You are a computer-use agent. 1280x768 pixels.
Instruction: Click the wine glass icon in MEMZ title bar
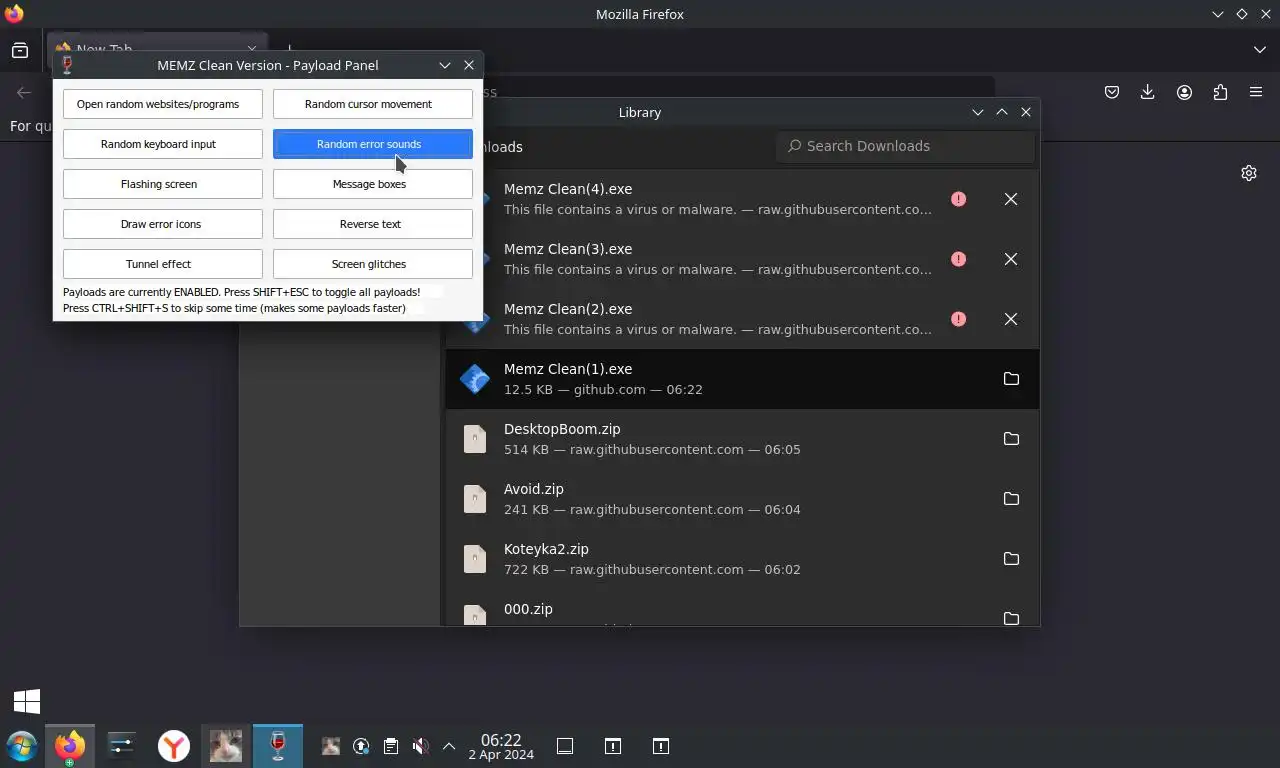click(67, 65)
